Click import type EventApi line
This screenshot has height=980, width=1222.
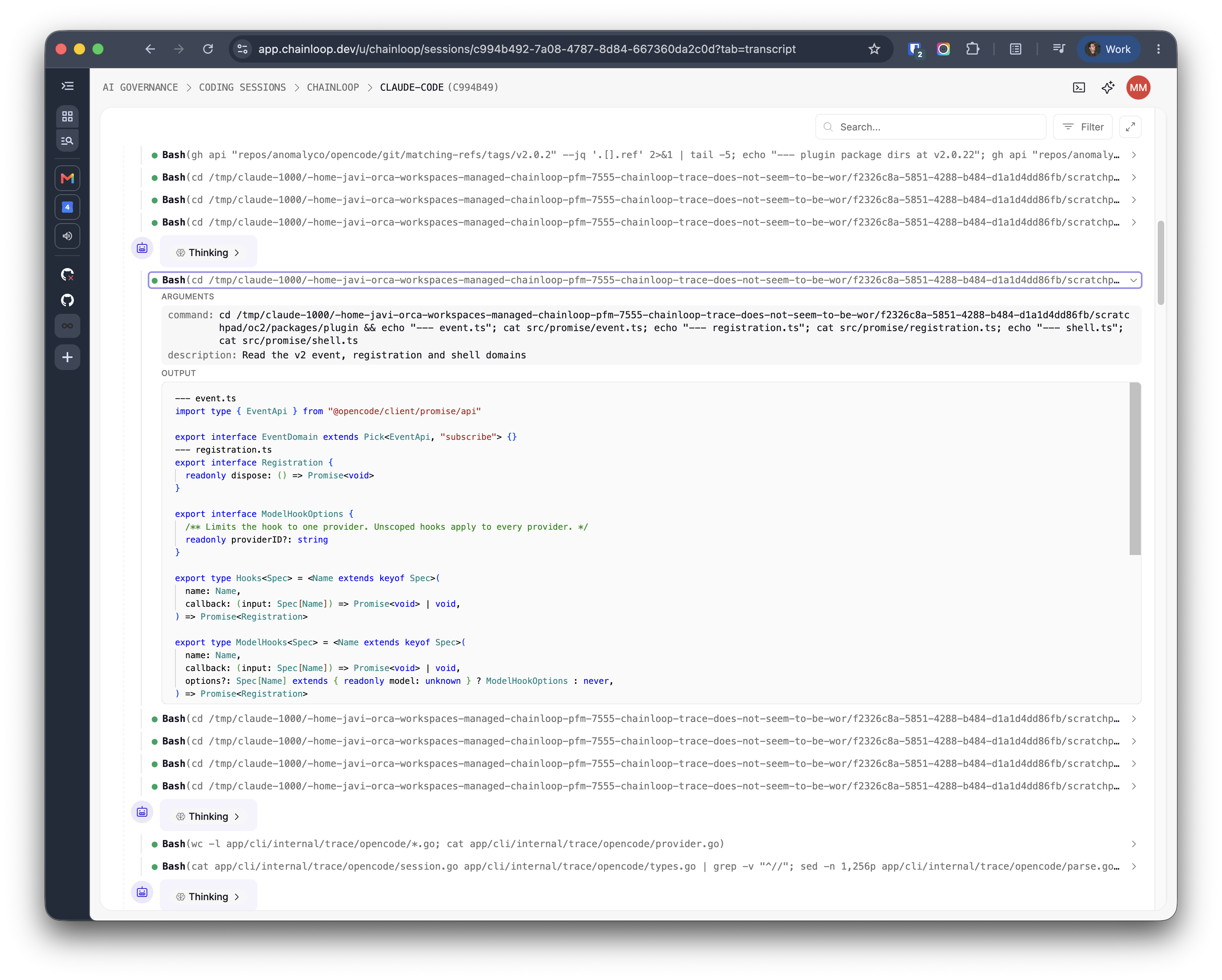(328, 411)
